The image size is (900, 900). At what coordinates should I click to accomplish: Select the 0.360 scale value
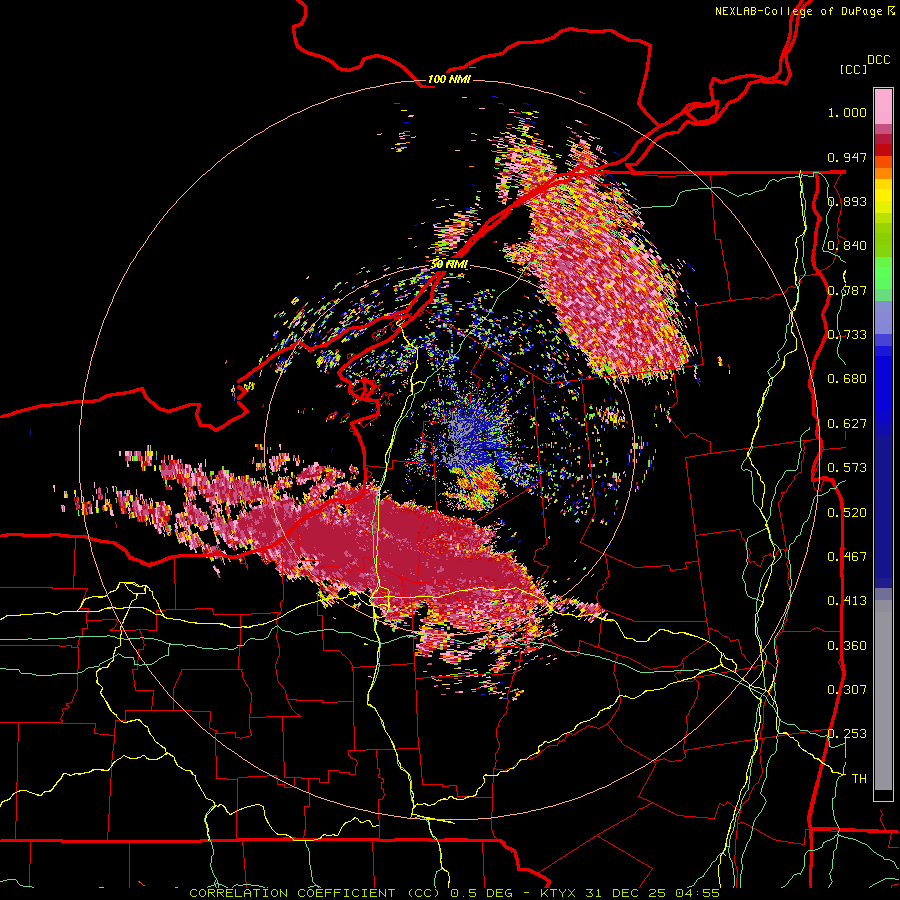tap(847, 646)
